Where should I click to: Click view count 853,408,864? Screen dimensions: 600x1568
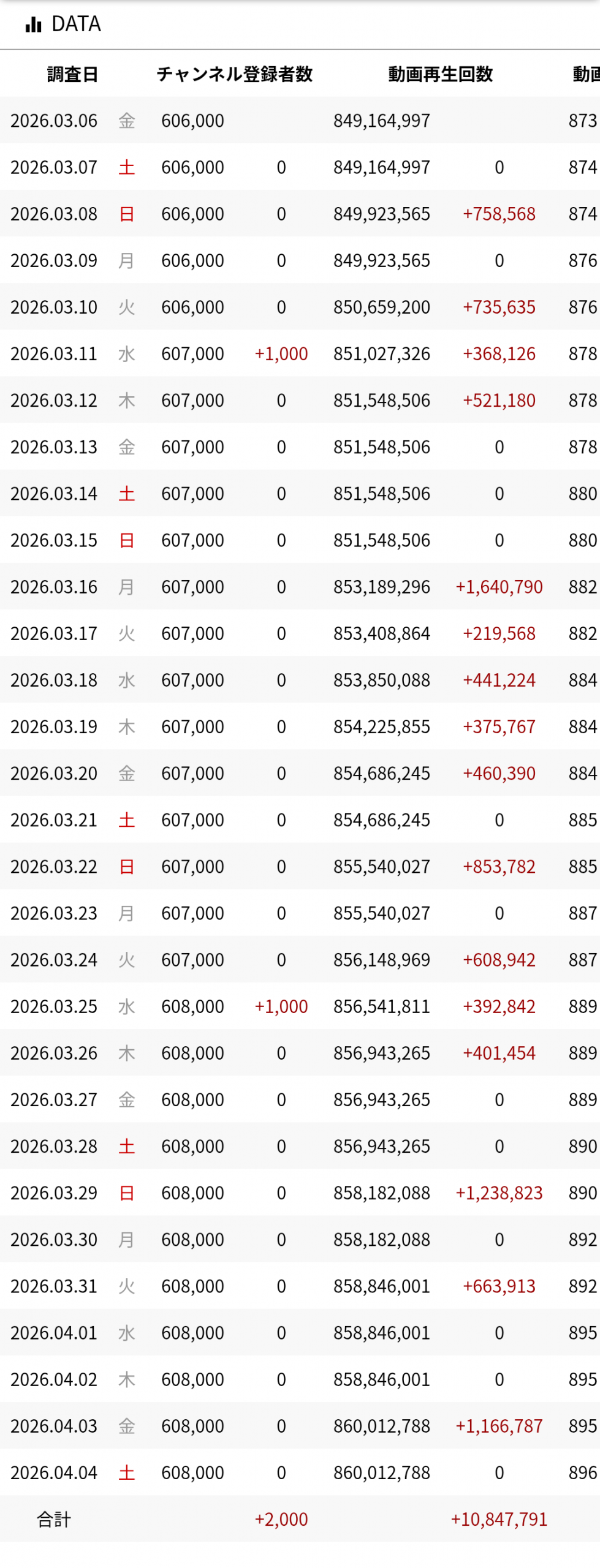click(x=381, y=633)
